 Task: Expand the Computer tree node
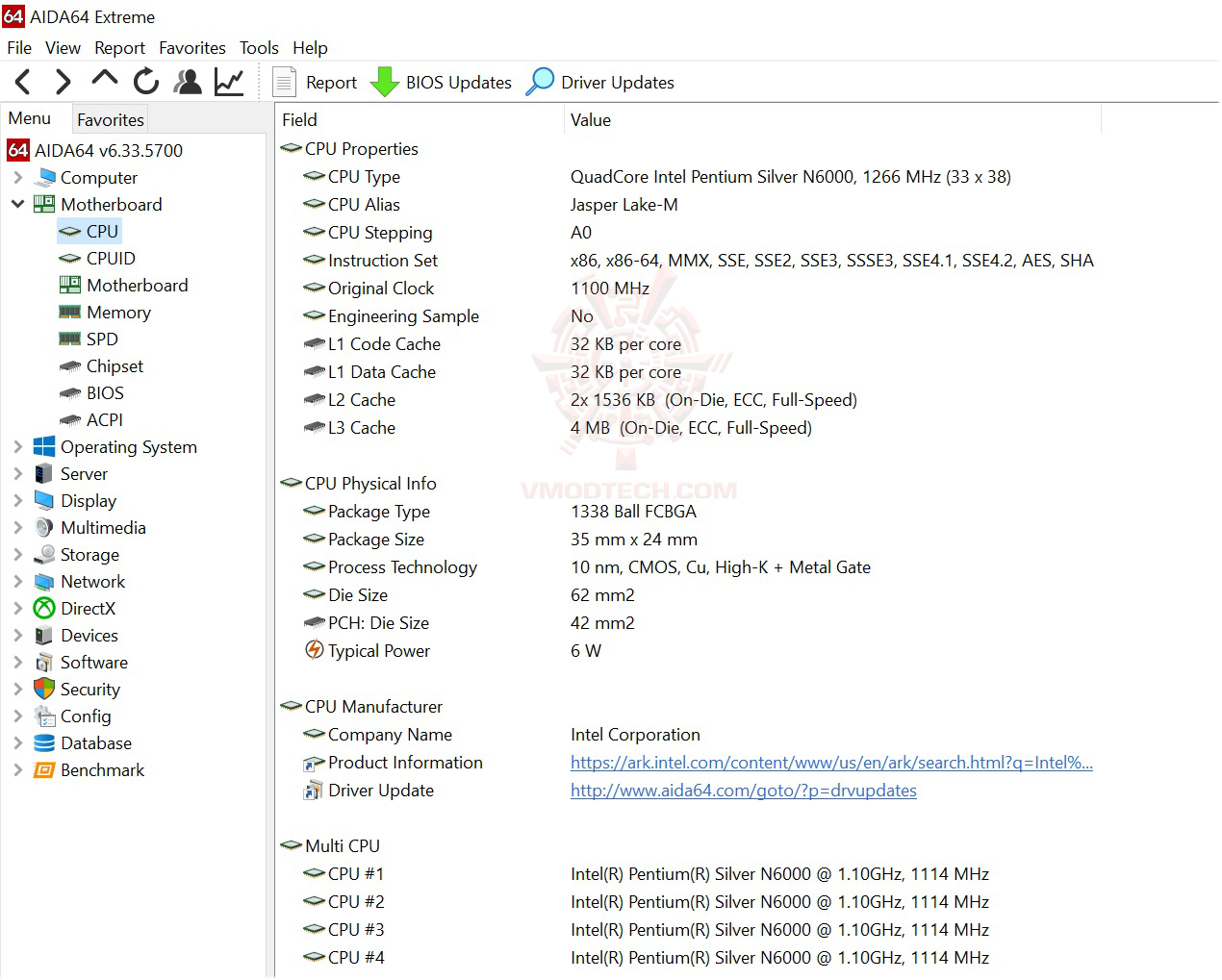[17, 178]
